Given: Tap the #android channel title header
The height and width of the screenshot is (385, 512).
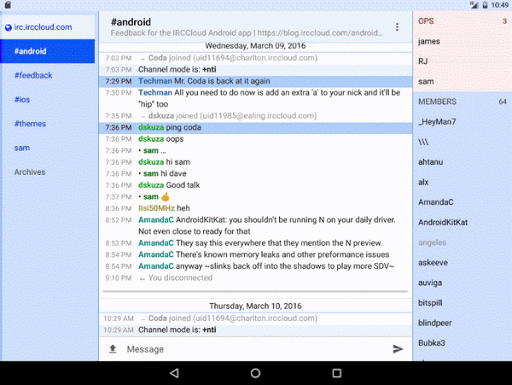Looking at the screenshot, I should [x=131, y=22].
